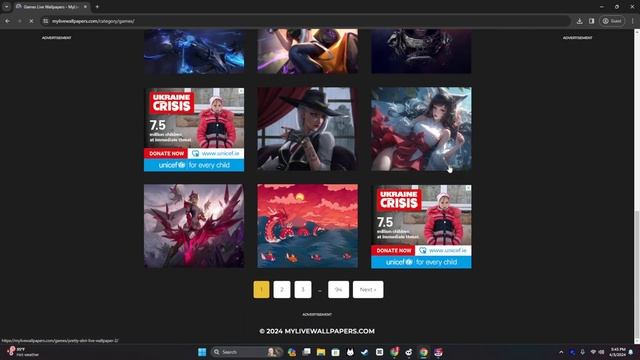This screenshot has height=360, width=640.
Task: Go back to the previous page
Action: pyautogui.click(x=8, y=21)
